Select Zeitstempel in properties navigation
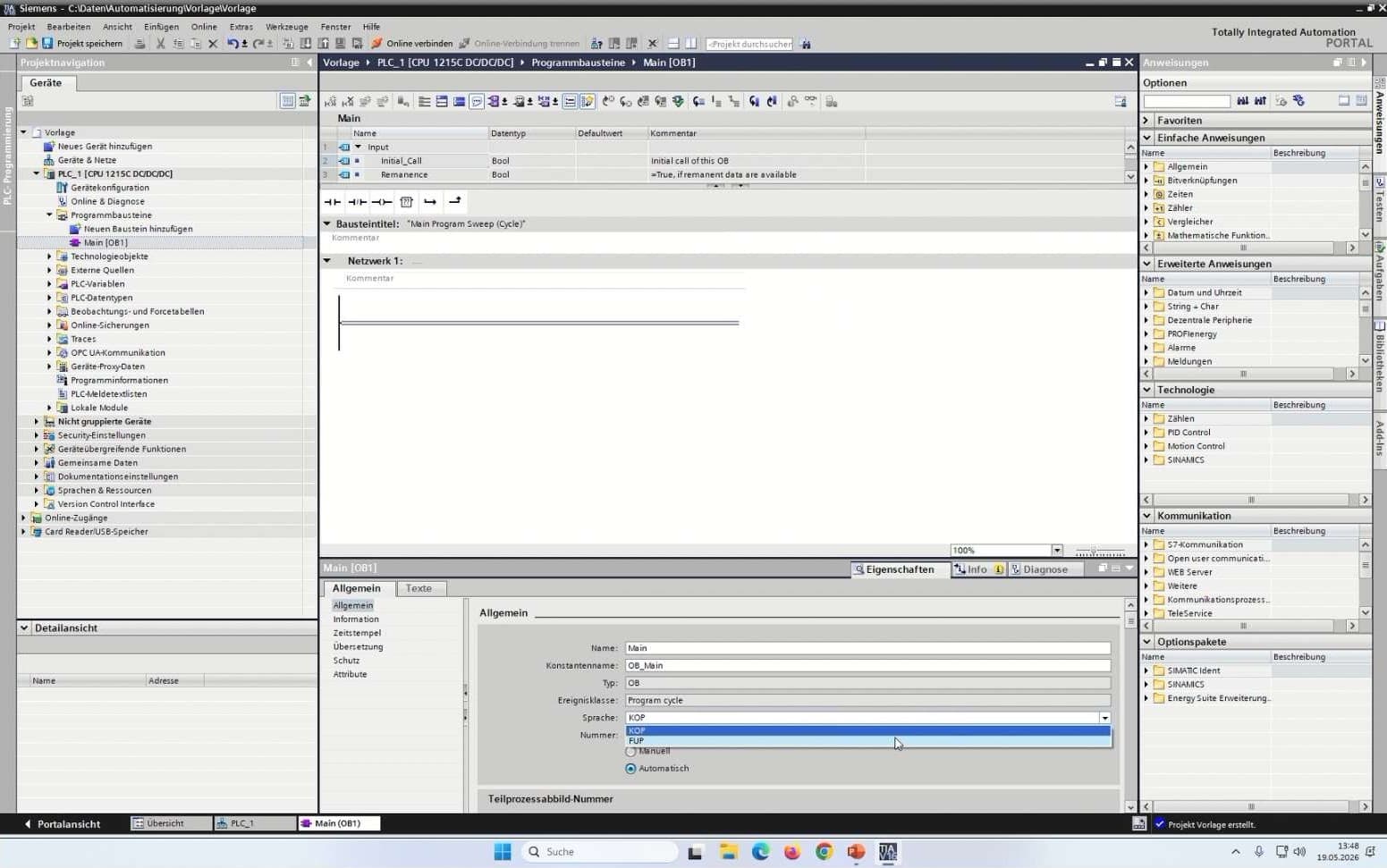This screenshot has height=868, width=1387. [357, 633]
